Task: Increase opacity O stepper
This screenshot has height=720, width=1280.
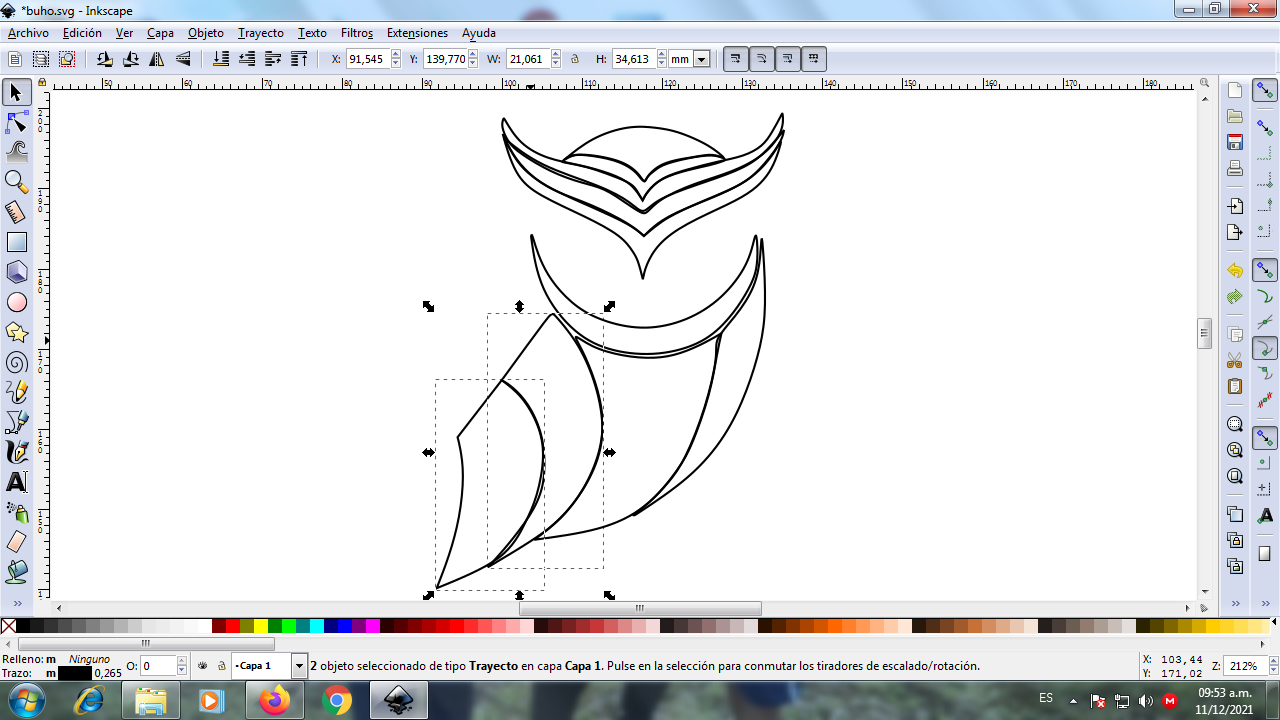Action: point(182,661)
